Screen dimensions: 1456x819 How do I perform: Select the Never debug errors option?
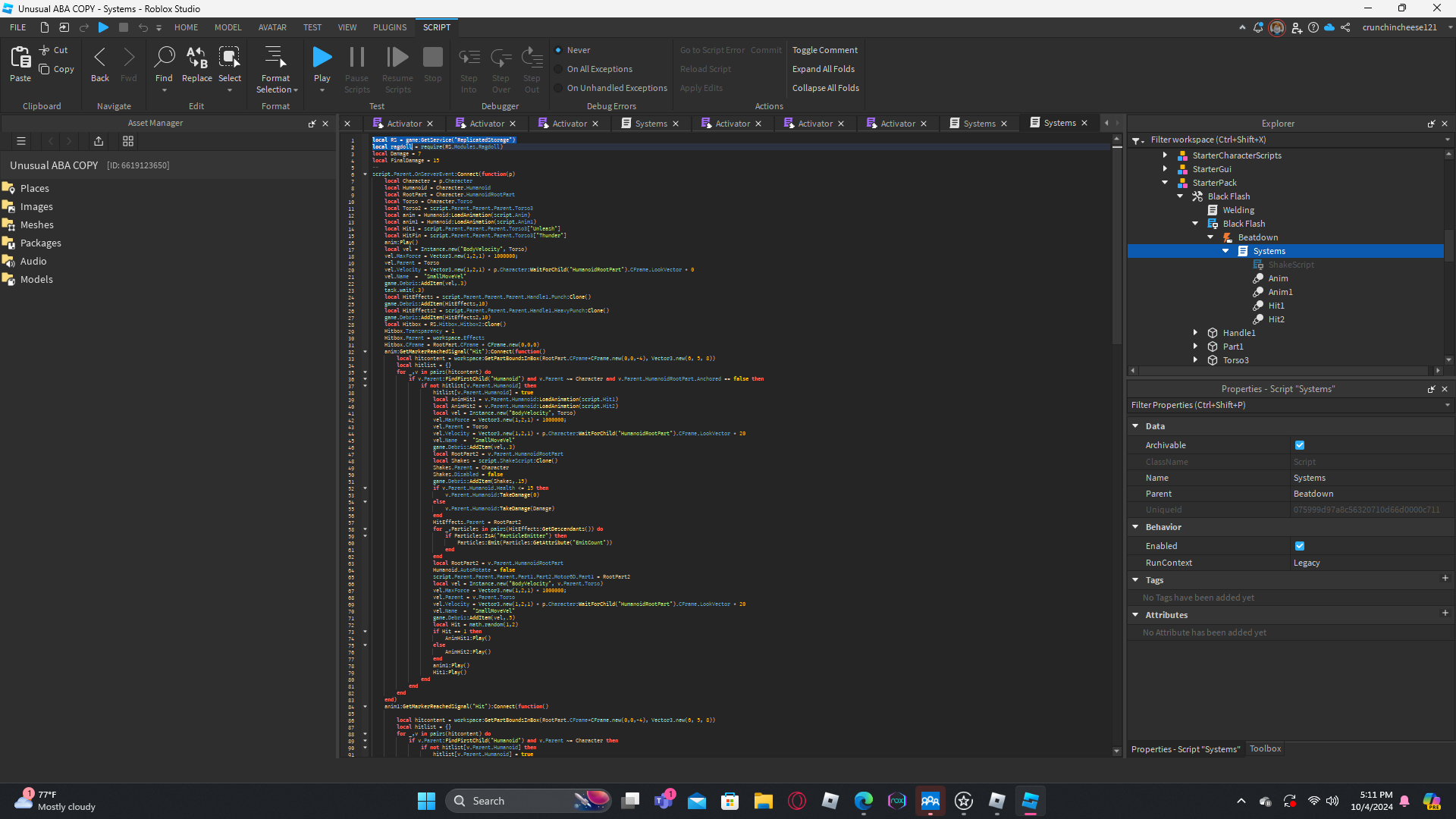click(573, 50)
